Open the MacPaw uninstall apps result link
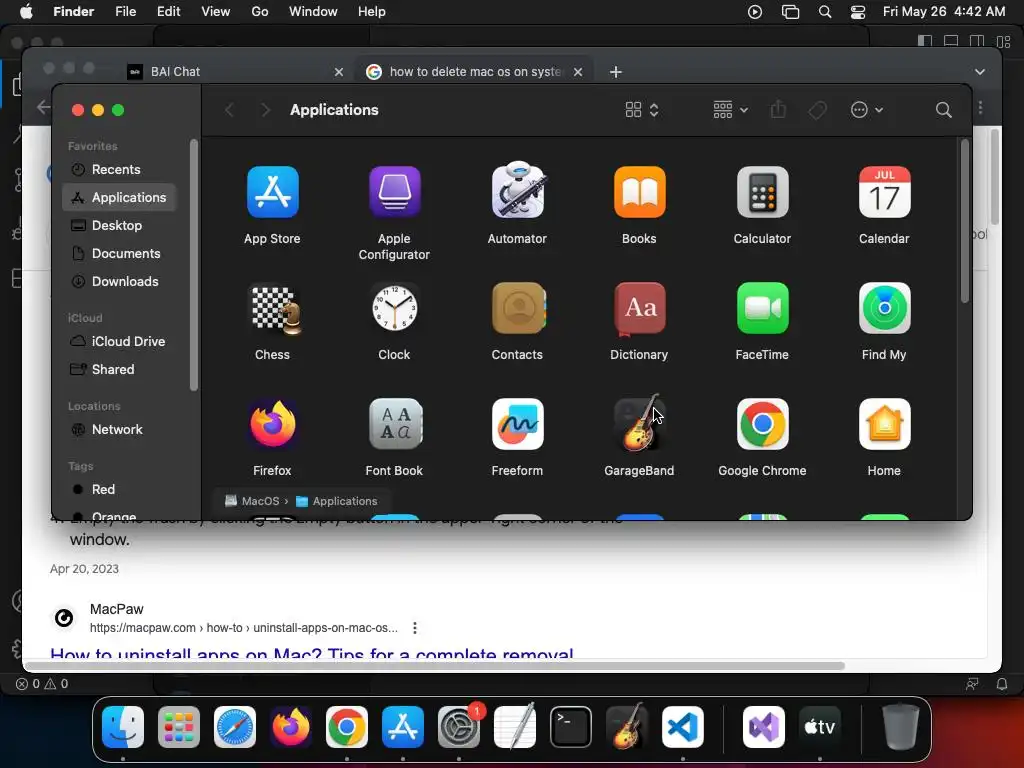Image resolution: width=1024 pixels, height=768 pixels. 312,652
